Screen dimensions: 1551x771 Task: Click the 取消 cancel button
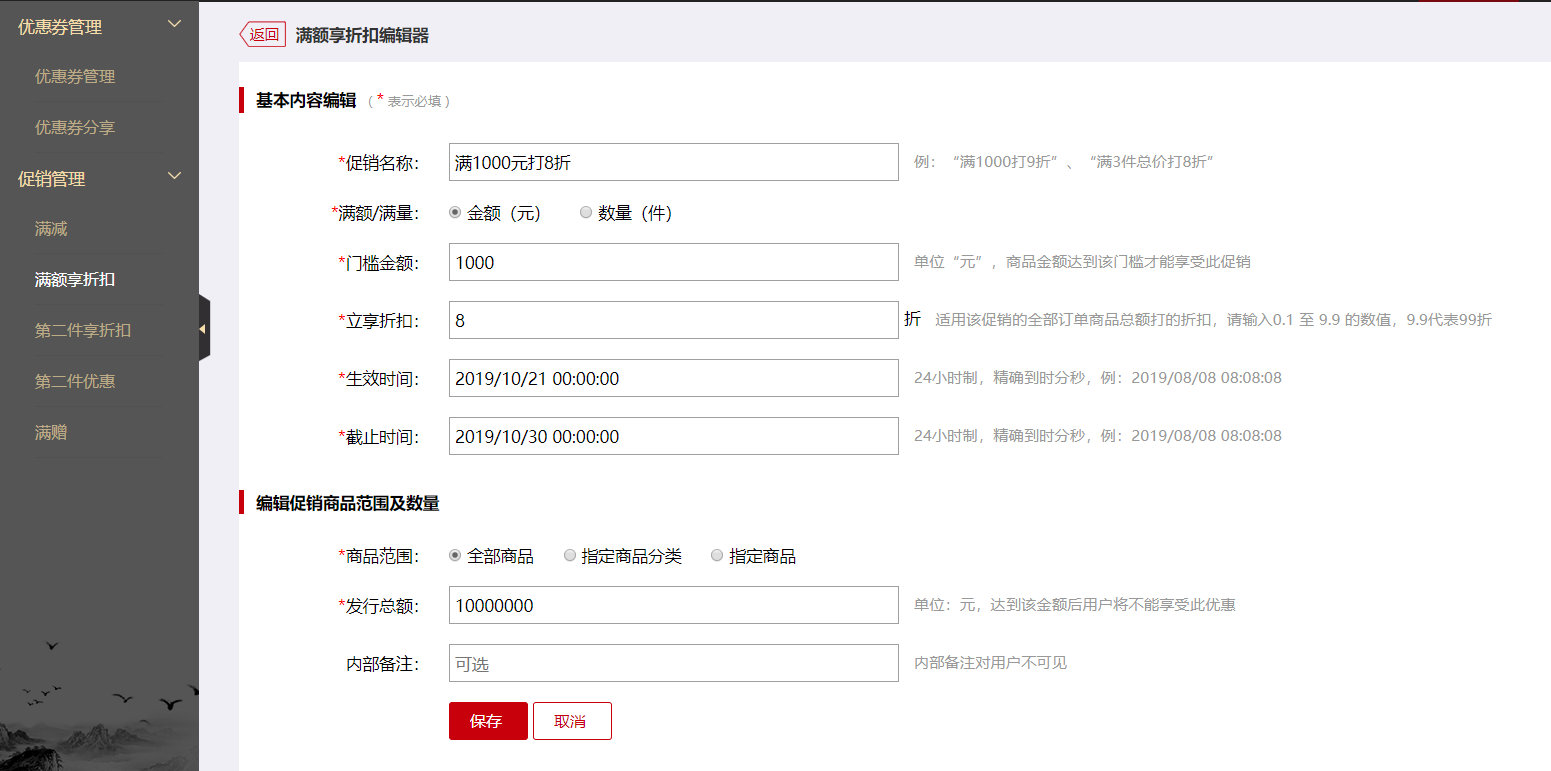coord(571,720)
